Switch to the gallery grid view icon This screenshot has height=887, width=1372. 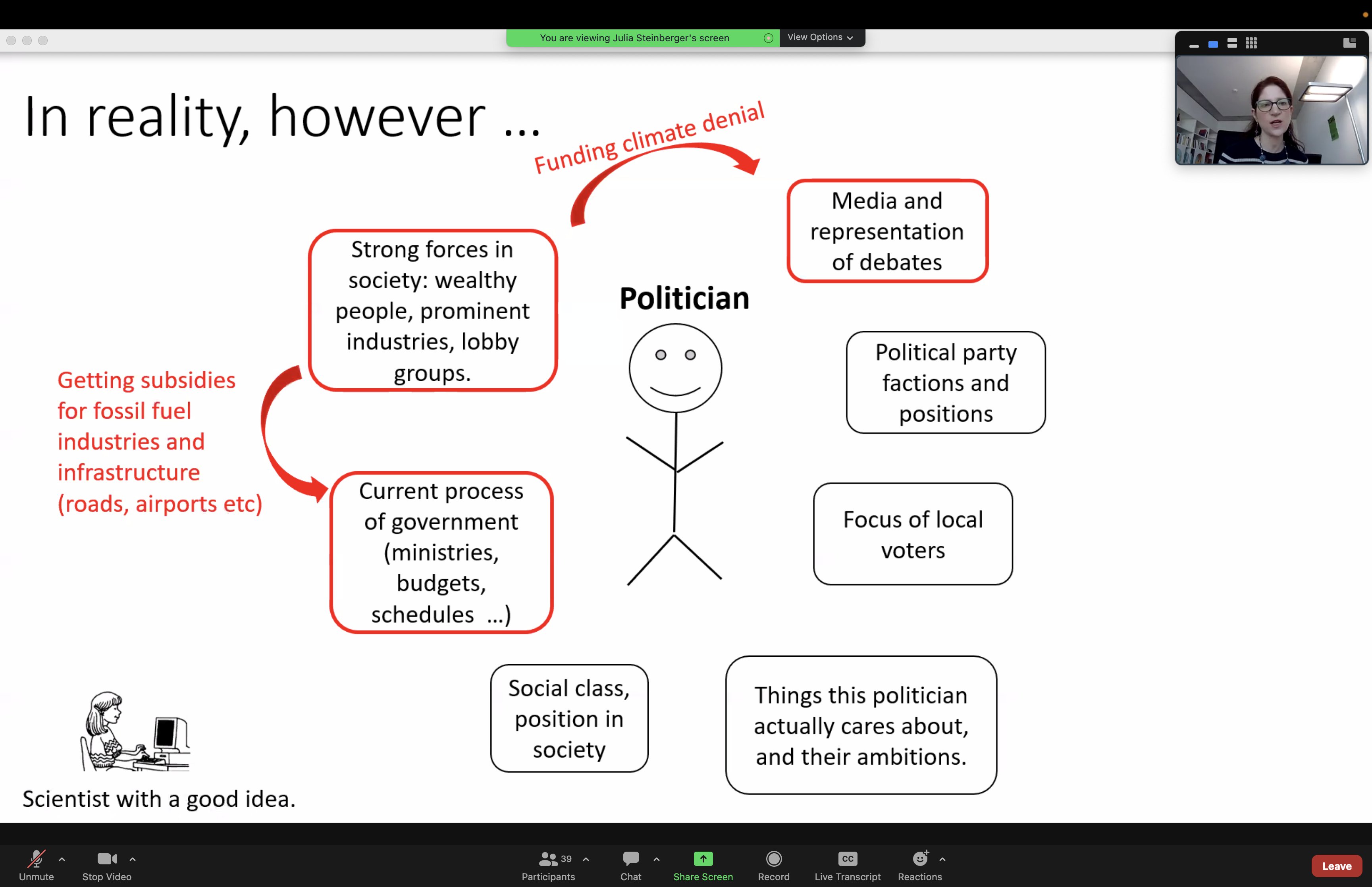click(1251, 43)
